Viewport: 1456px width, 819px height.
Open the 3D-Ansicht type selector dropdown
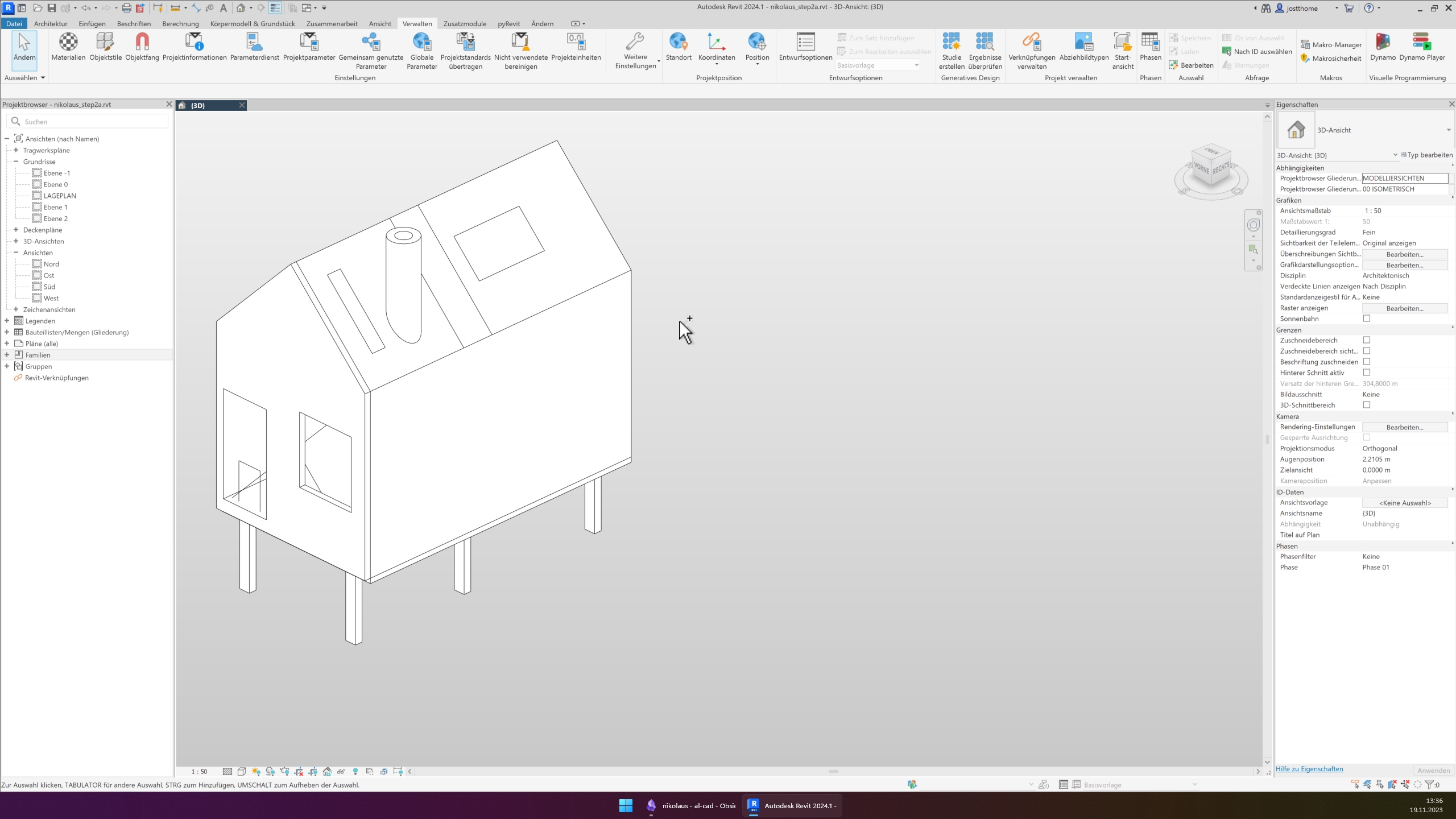point(1448,130)
